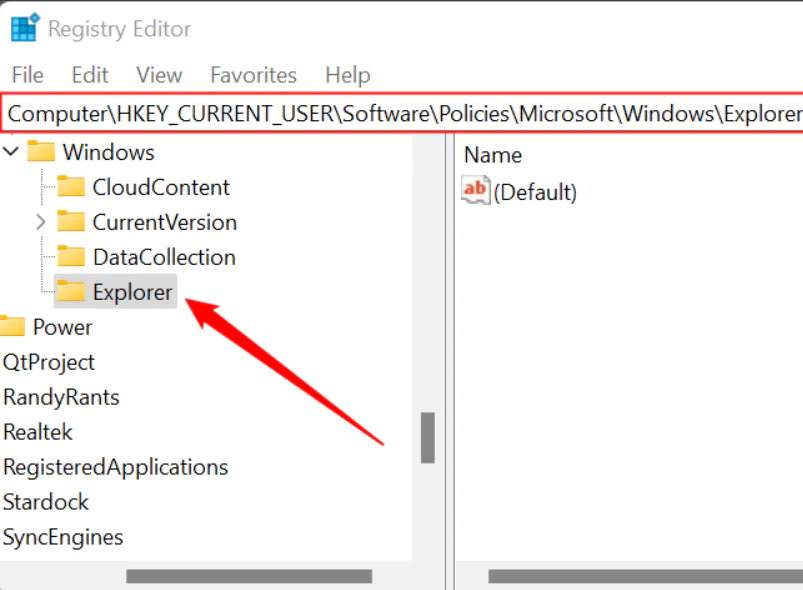
Task: Select the Power key
Action: [62, 327]
